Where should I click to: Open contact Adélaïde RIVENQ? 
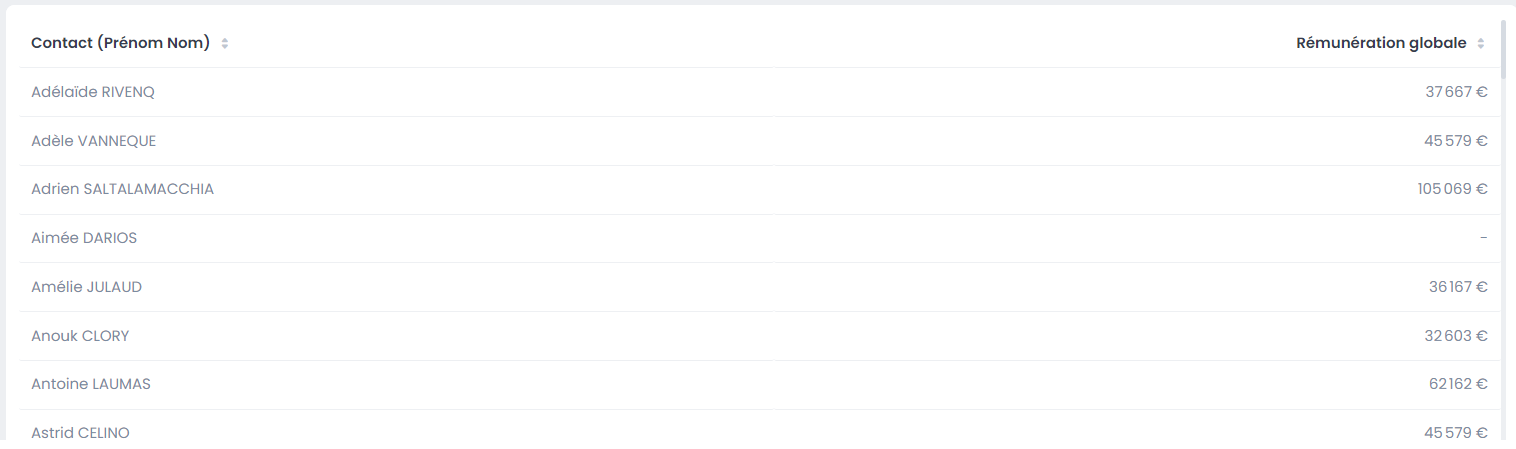click(93, 92)
